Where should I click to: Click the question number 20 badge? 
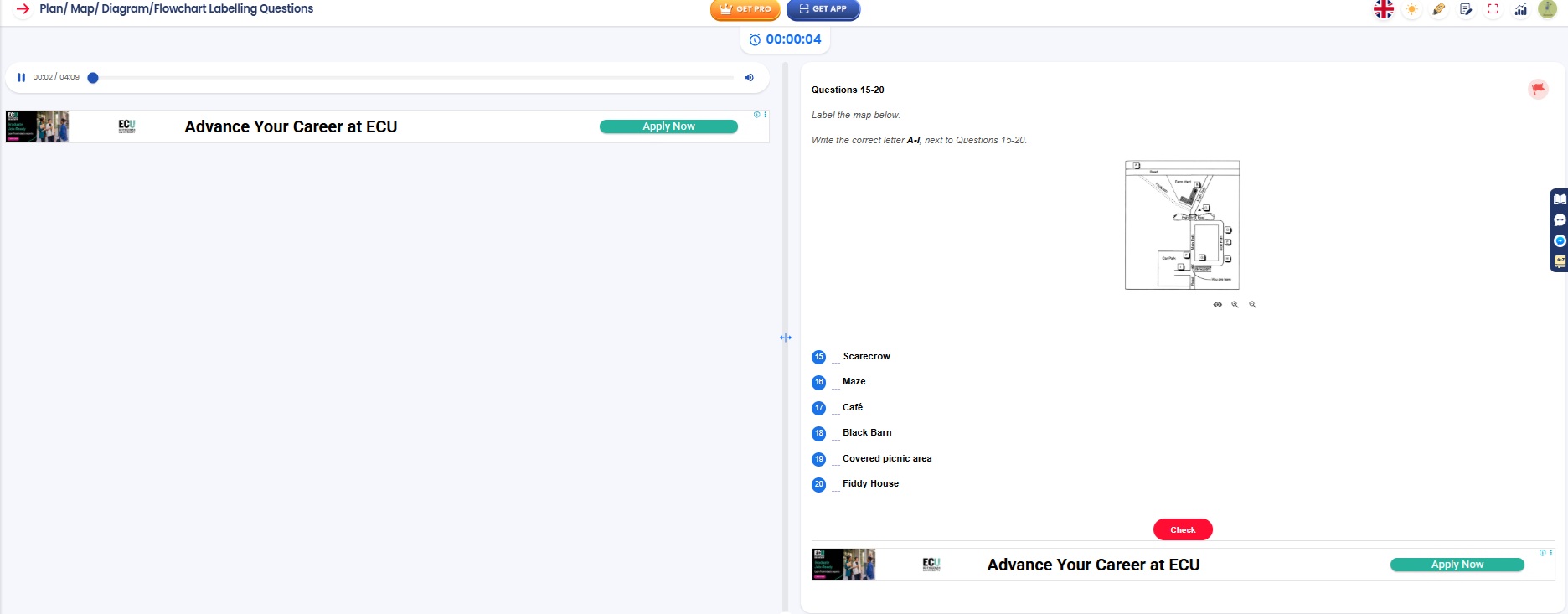(819, 484)
